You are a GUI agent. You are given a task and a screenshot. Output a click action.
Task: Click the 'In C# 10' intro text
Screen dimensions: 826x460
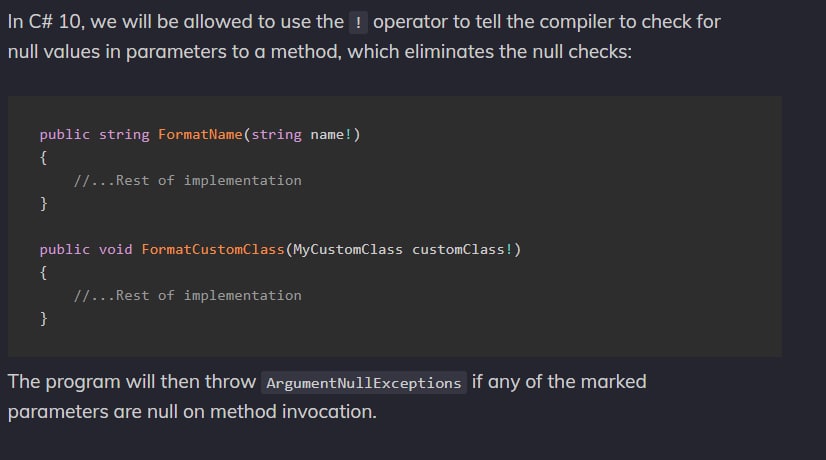44,22
